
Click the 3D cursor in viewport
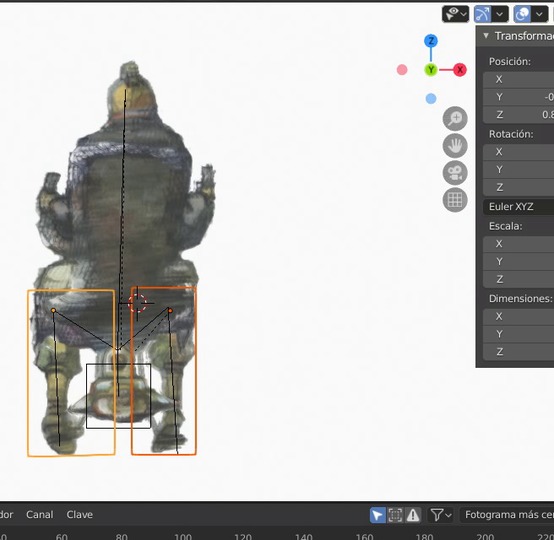[137, 303]
